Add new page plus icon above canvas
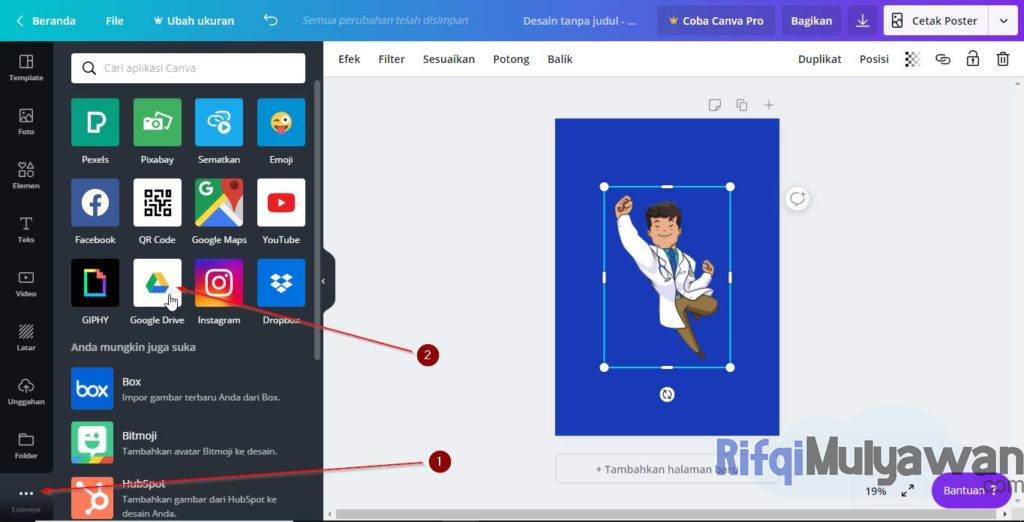Screen dimensions: 1024x522 click(x=769, y=105)
